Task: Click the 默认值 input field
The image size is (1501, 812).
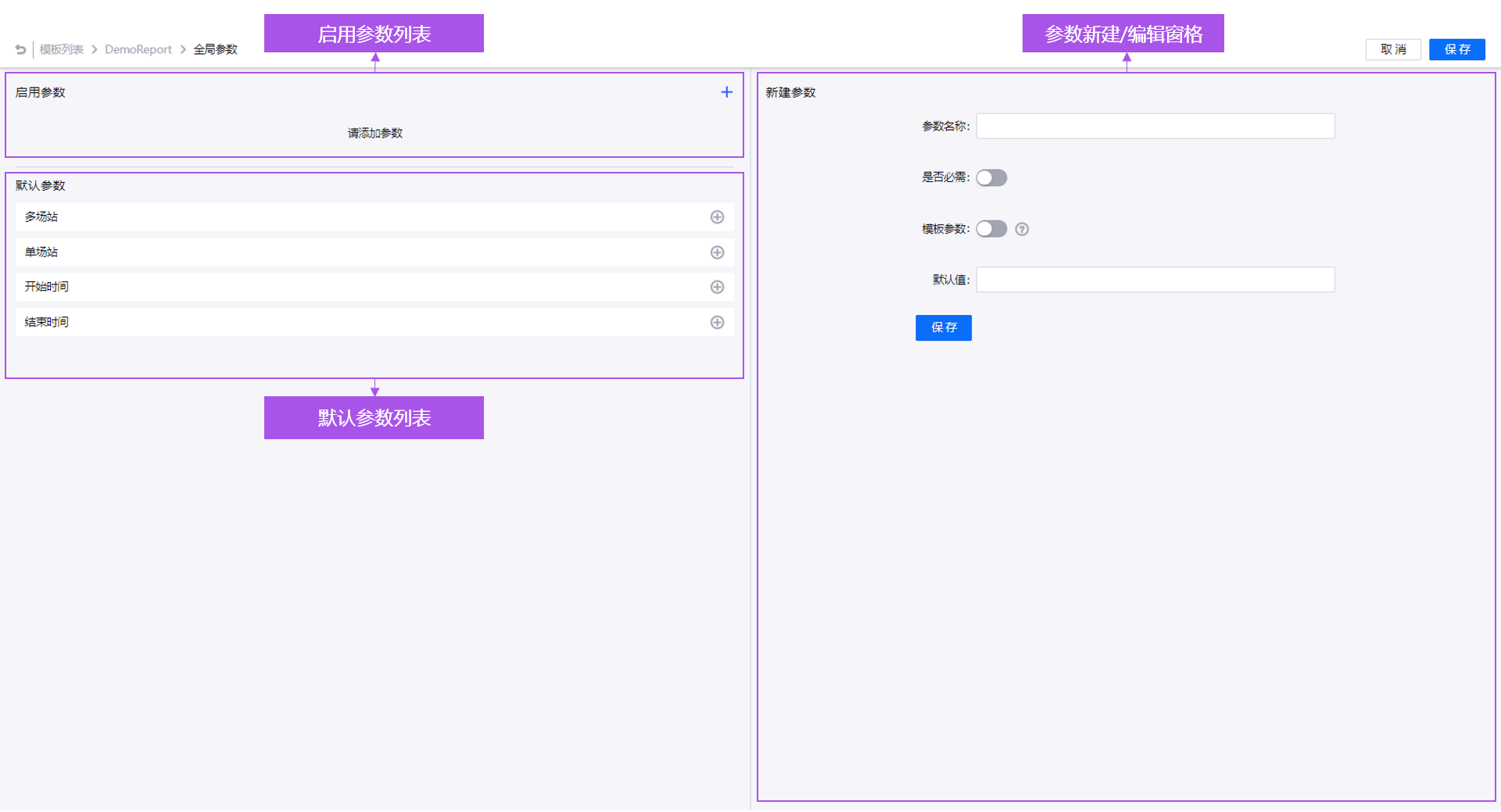Action: click(1155, 279)
